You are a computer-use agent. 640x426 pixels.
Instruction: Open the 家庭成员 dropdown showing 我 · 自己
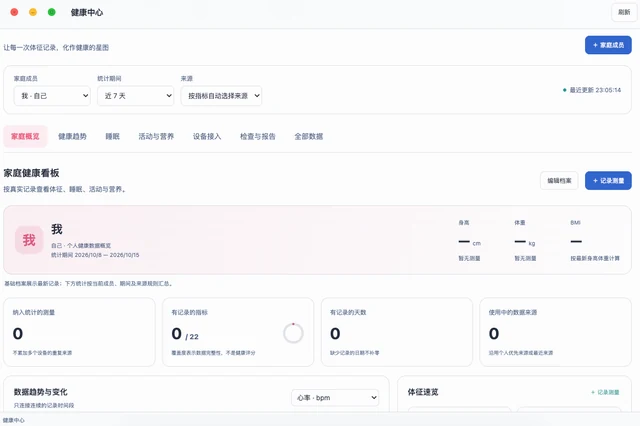point(52,96)
